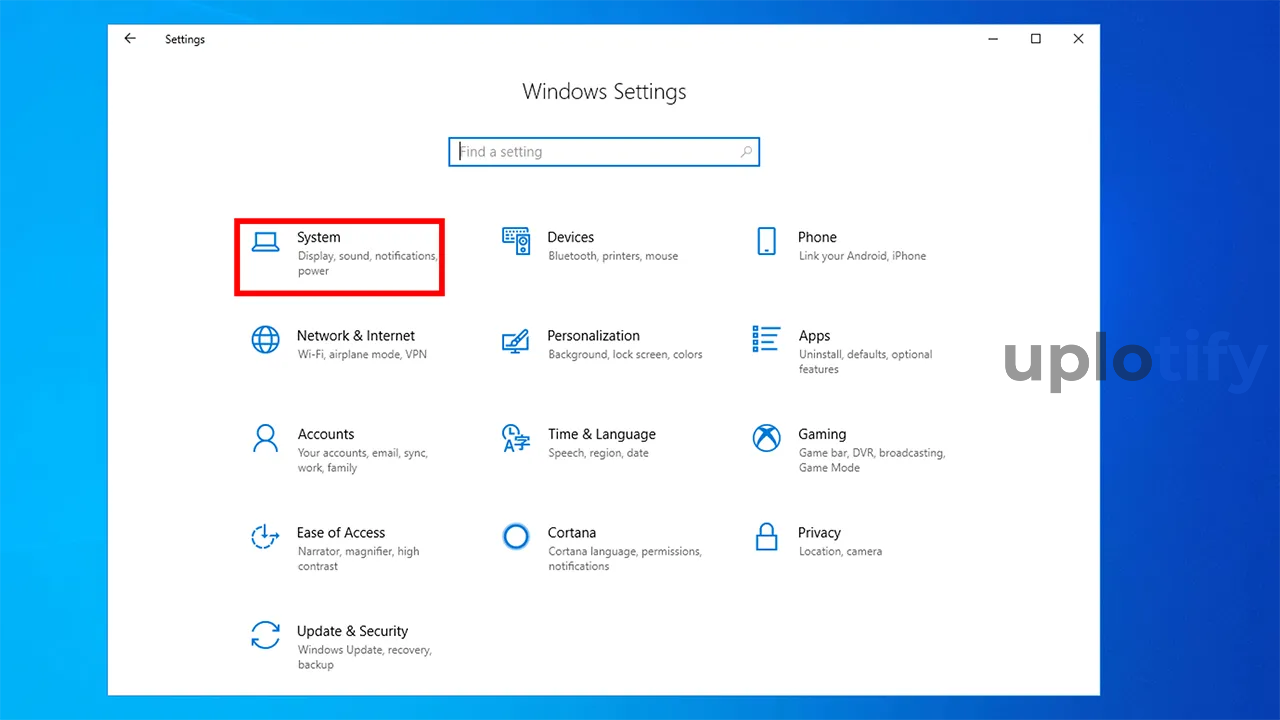
Task: Click 'Speech, region, date' description
Action: 598,453
